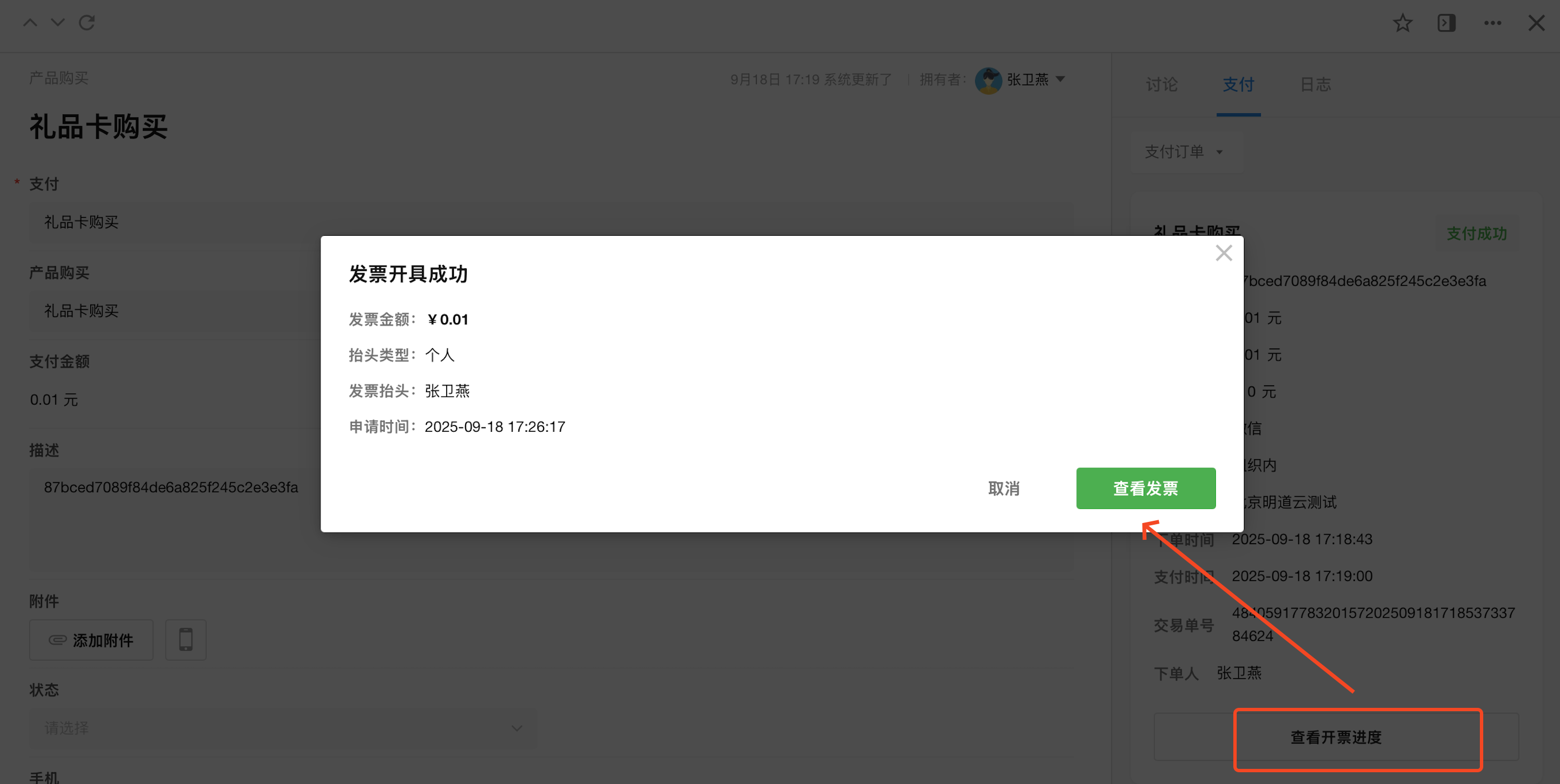Click the 查看开票进度 button
This screenshot has width=1560, height=784.
(1336, 737)
